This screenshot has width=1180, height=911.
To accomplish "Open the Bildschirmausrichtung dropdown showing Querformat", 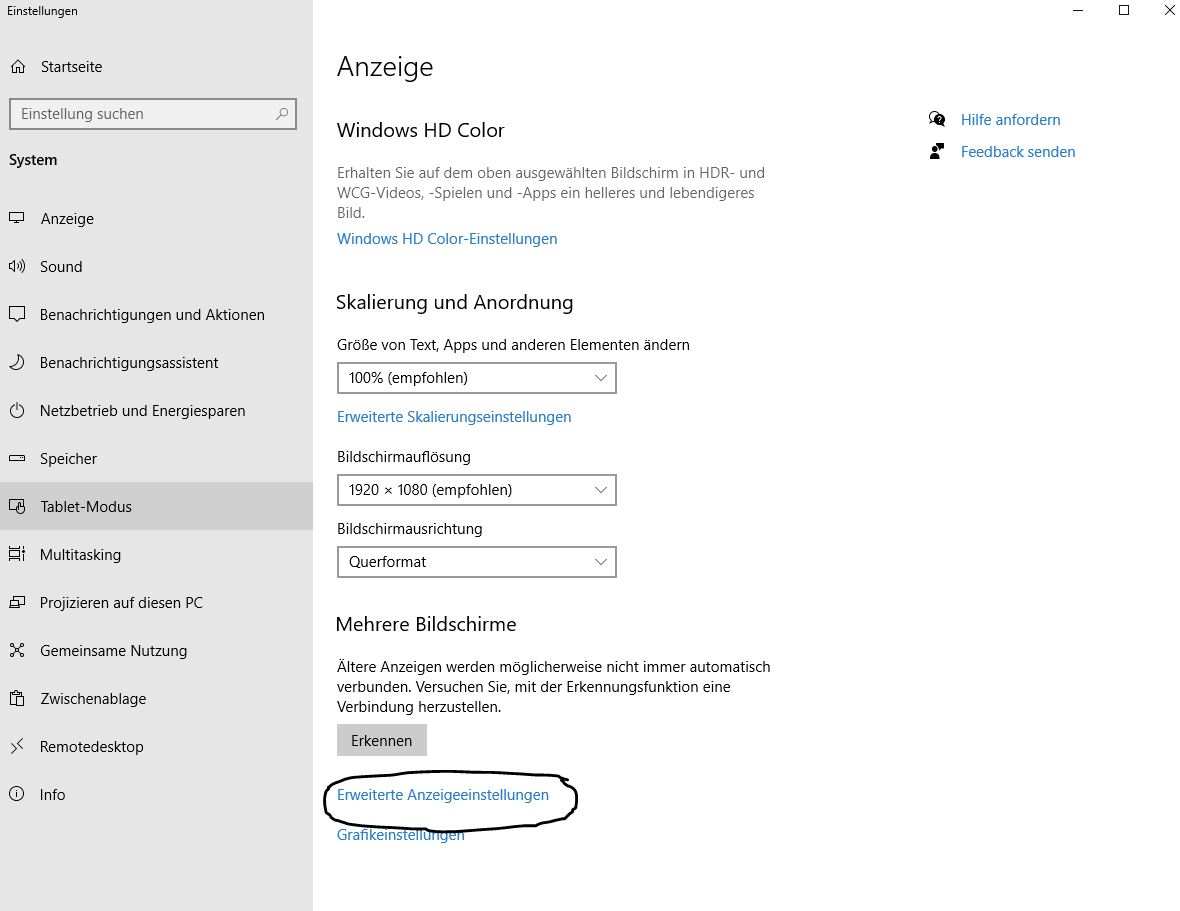I will click(476, 562).
